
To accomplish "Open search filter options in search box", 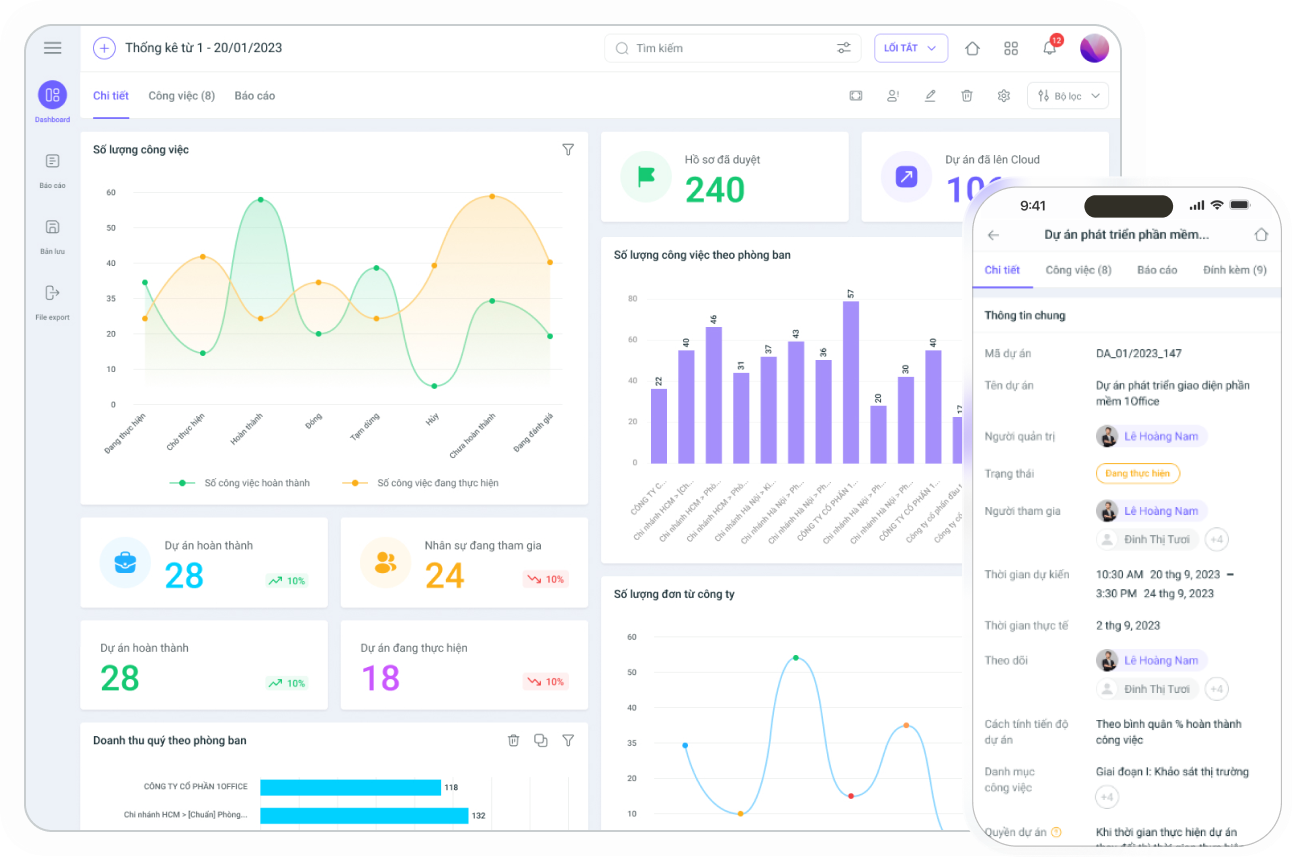I will [844, 48].
